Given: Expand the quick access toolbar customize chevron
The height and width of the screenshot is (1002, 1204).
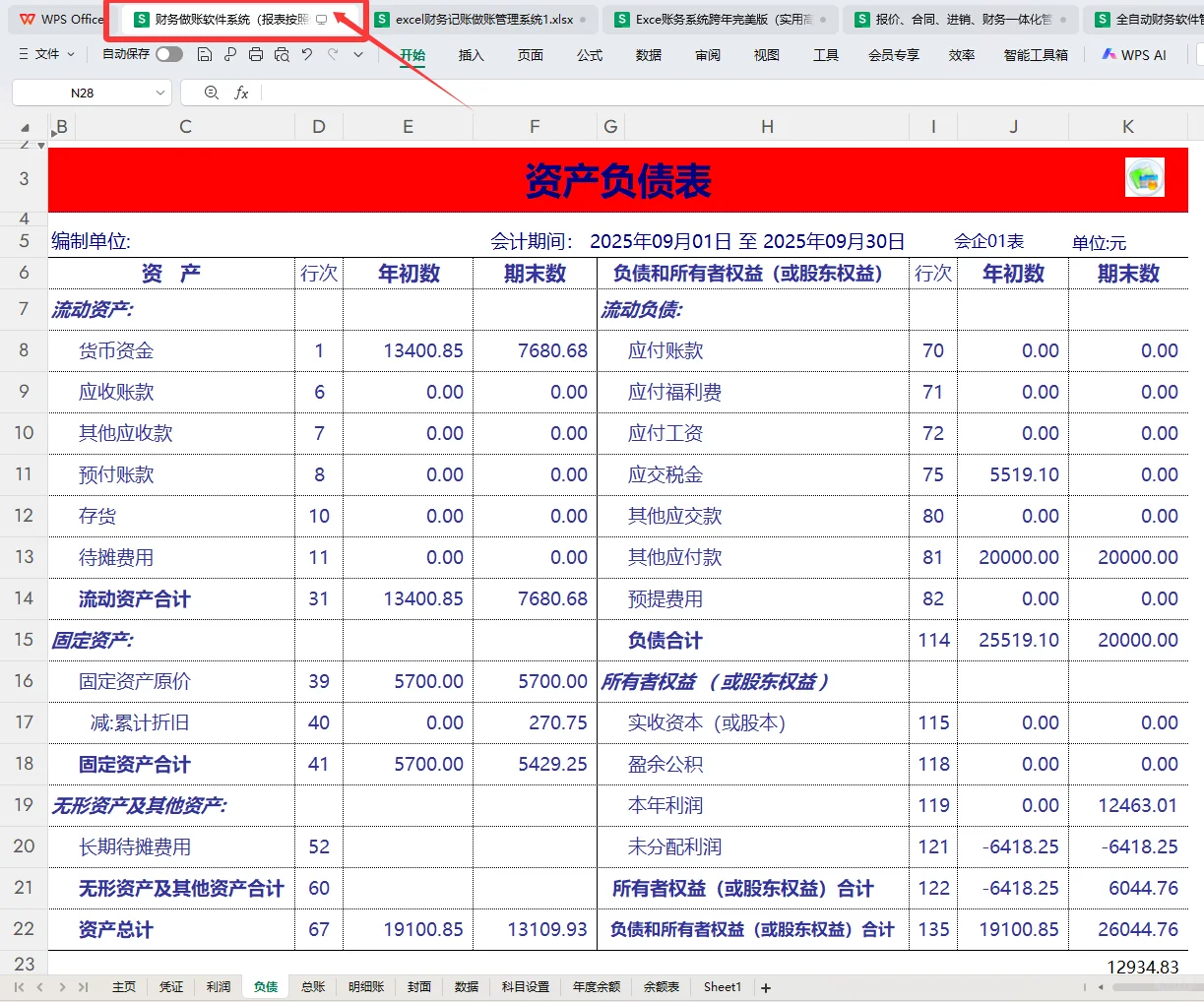Looking at the screenshot, I should [x=359, y=56].
